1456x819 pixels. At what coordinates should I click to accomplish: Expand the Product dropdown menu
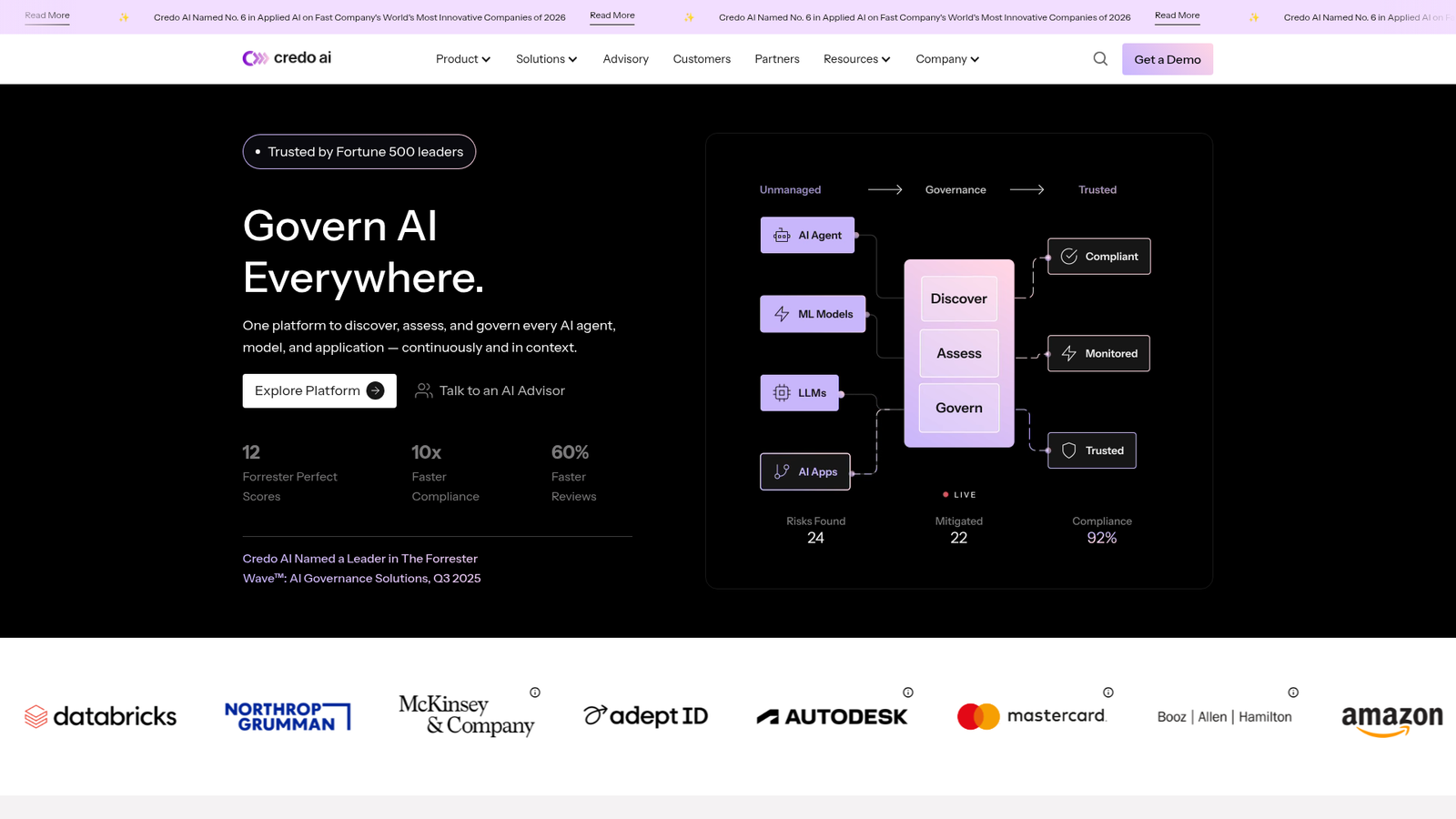[463, 59]
